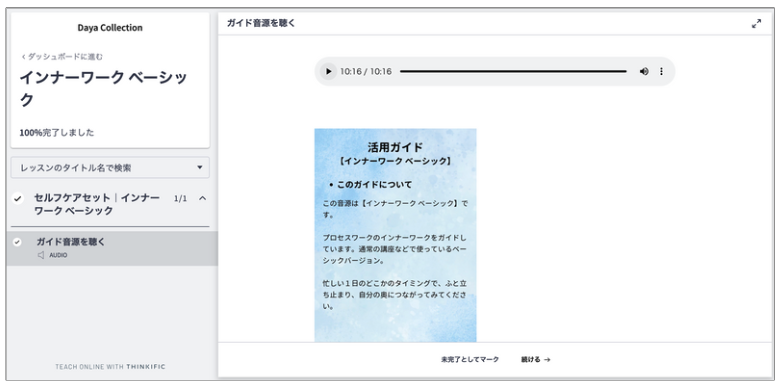Click the 10:16 / 10:16 time display
The width and height of the screenshot is (780, 387).
[366, 72]
